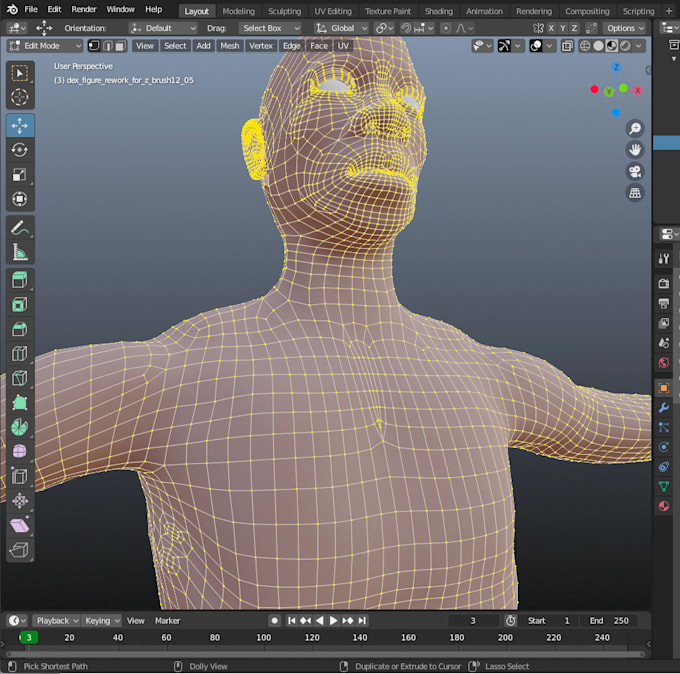This screenshot has height=674, width=680.
Task: Select the Bevel tool
Action: click(x=20, y=329)
